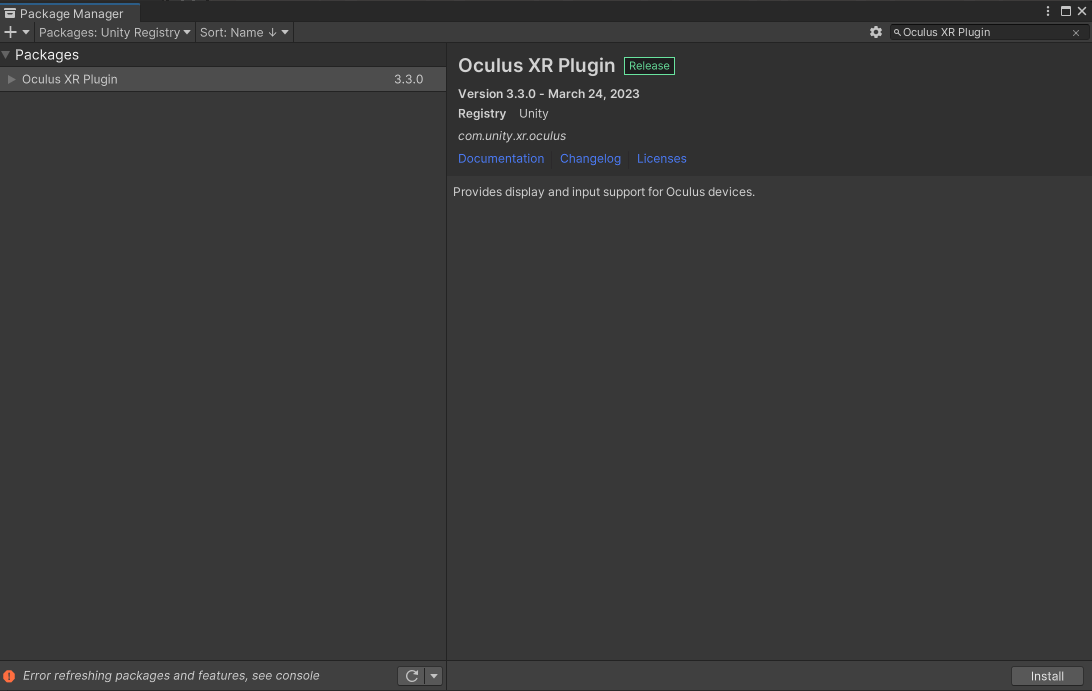
Task: Click the Version 3.3.0 - March 24, 2023 text
Action: (549, 93)
